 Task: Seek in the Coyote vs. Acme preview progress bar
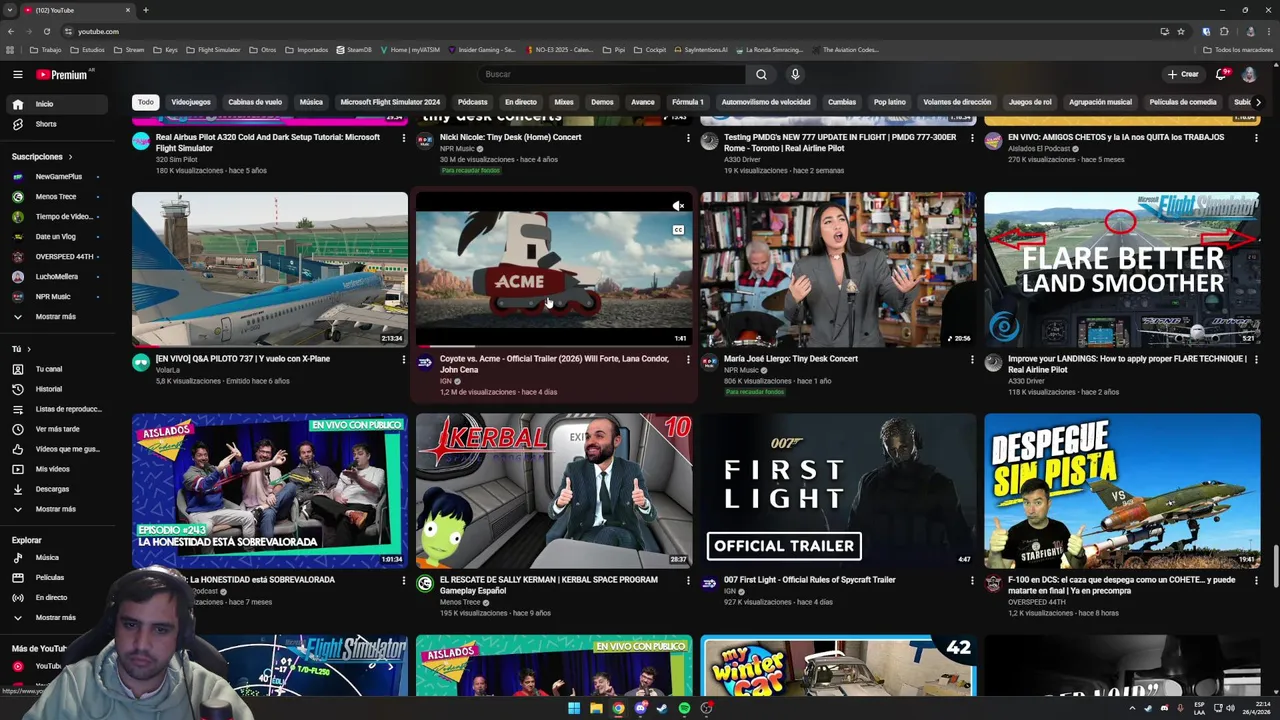point(554,346)
